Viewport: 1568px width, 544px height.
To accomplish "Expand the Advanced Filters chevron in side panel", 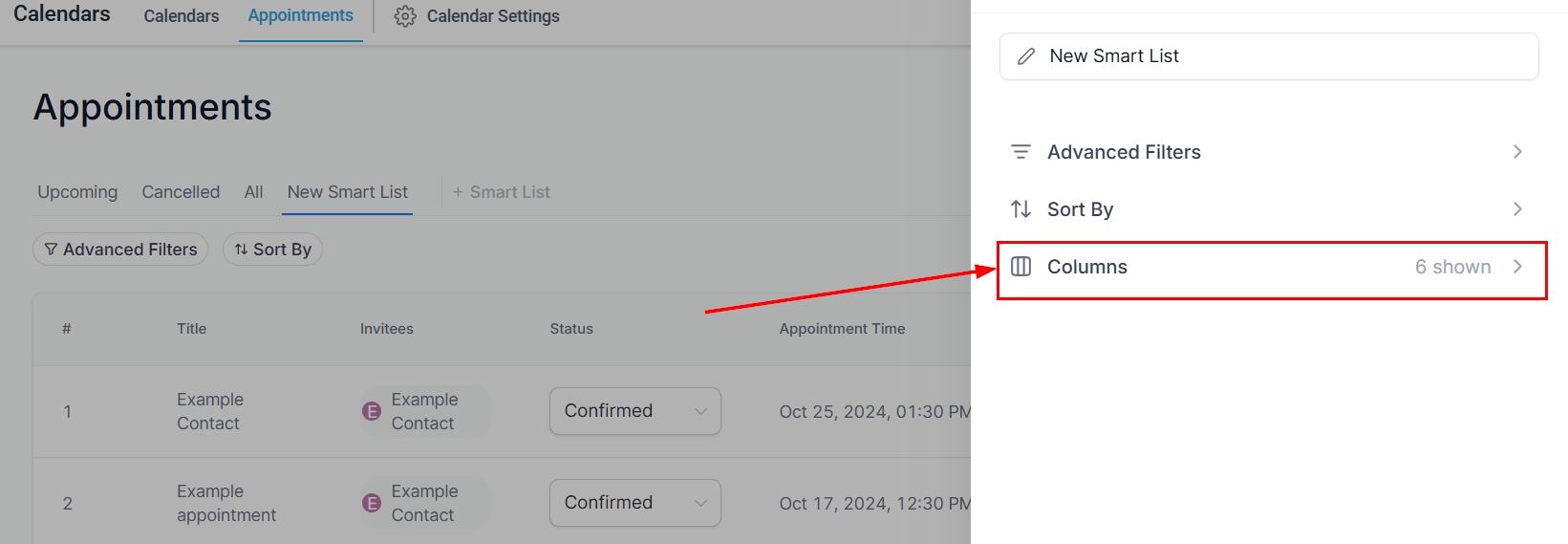I will point(1517,152).
